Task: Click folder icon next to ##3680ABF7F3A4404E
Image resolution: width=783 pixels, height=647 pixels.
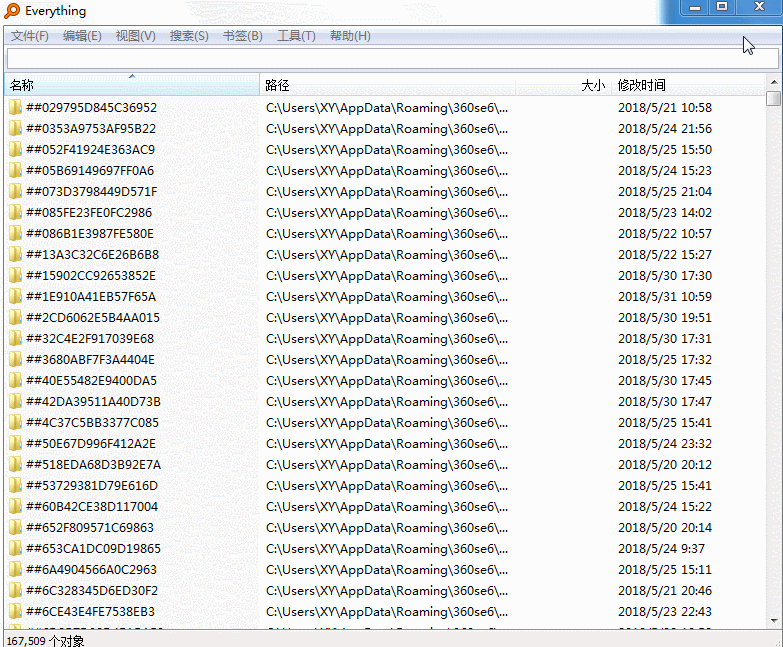Action: pos(16,360)
